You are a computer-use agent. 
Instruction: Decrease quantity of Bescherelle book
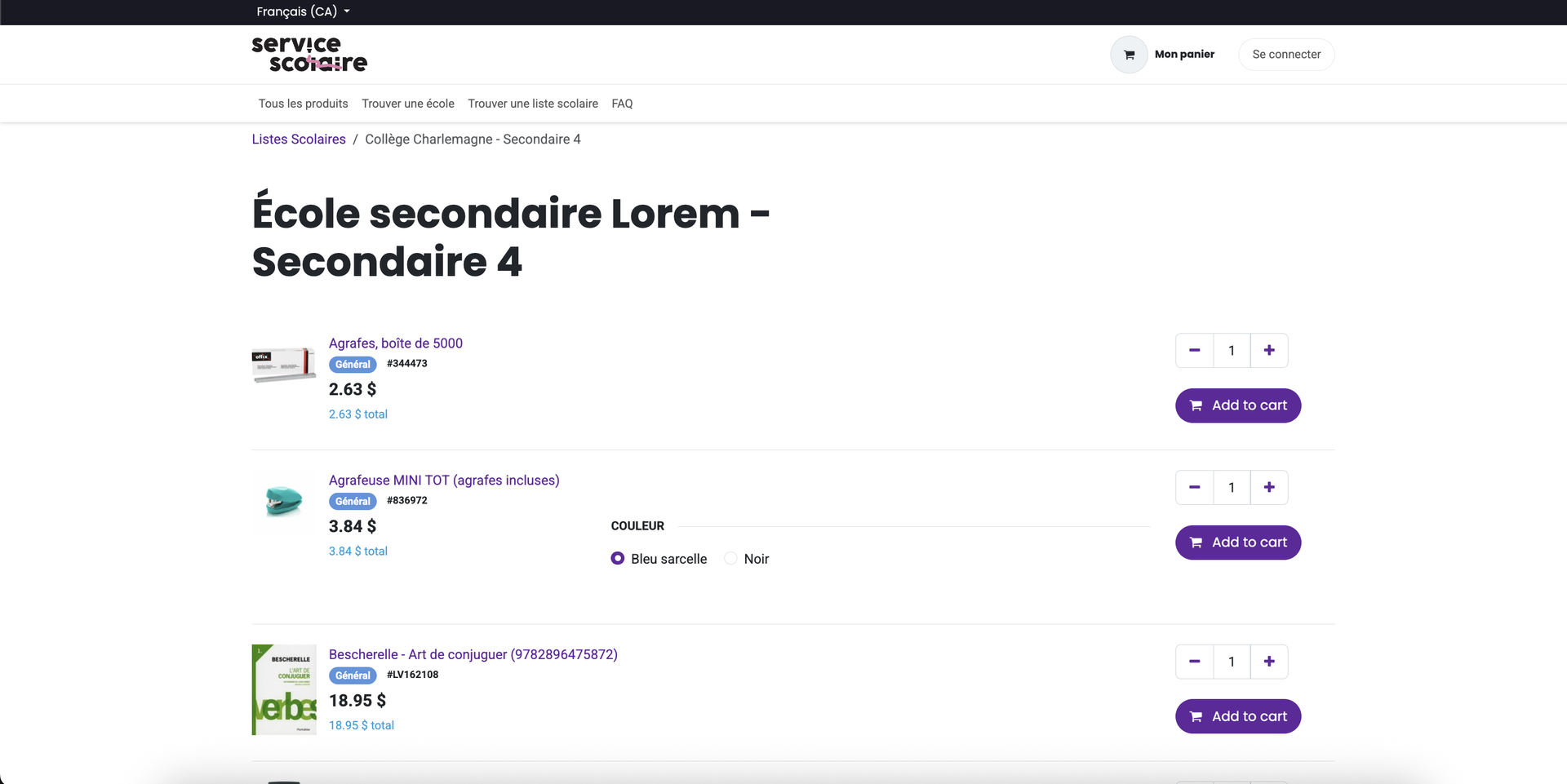(x=1194, y=662)
